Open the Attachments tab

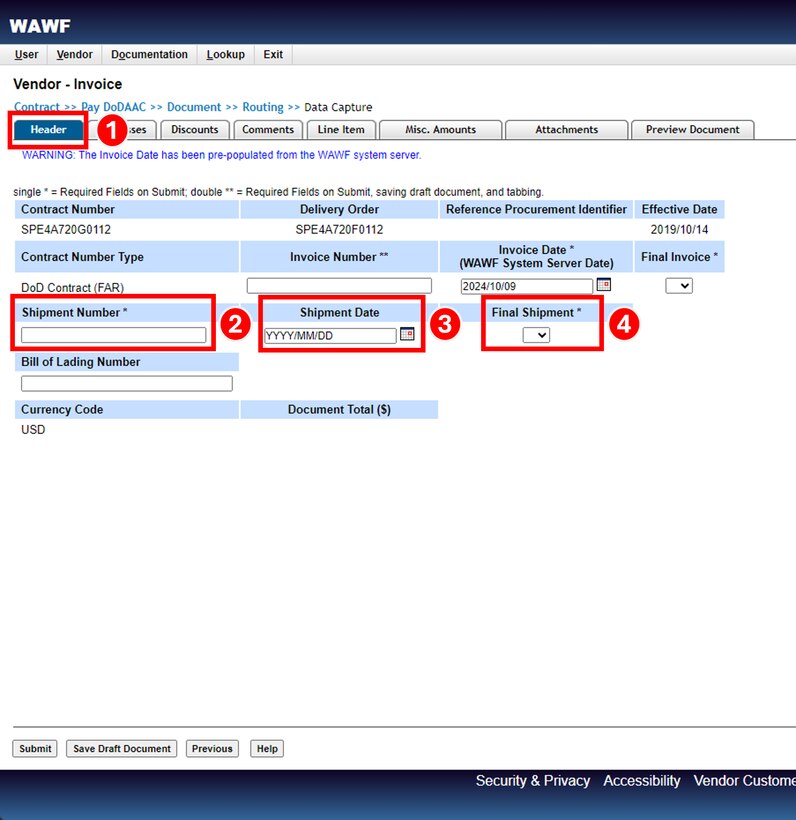pos(566,130)
